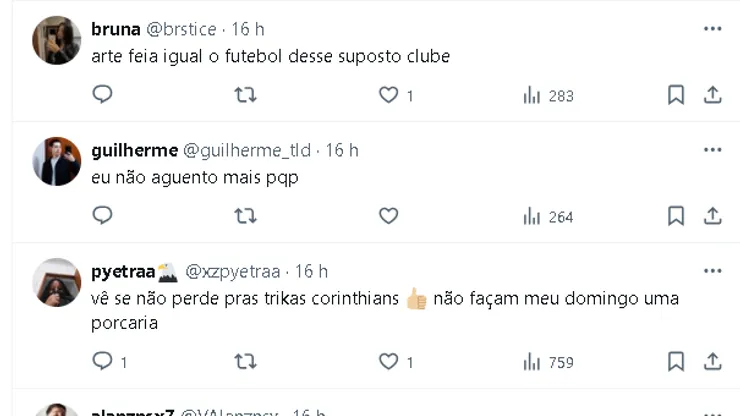Reply to guilherme's tweet
This screenshot has height=416, width=740.
pos(103,215)
